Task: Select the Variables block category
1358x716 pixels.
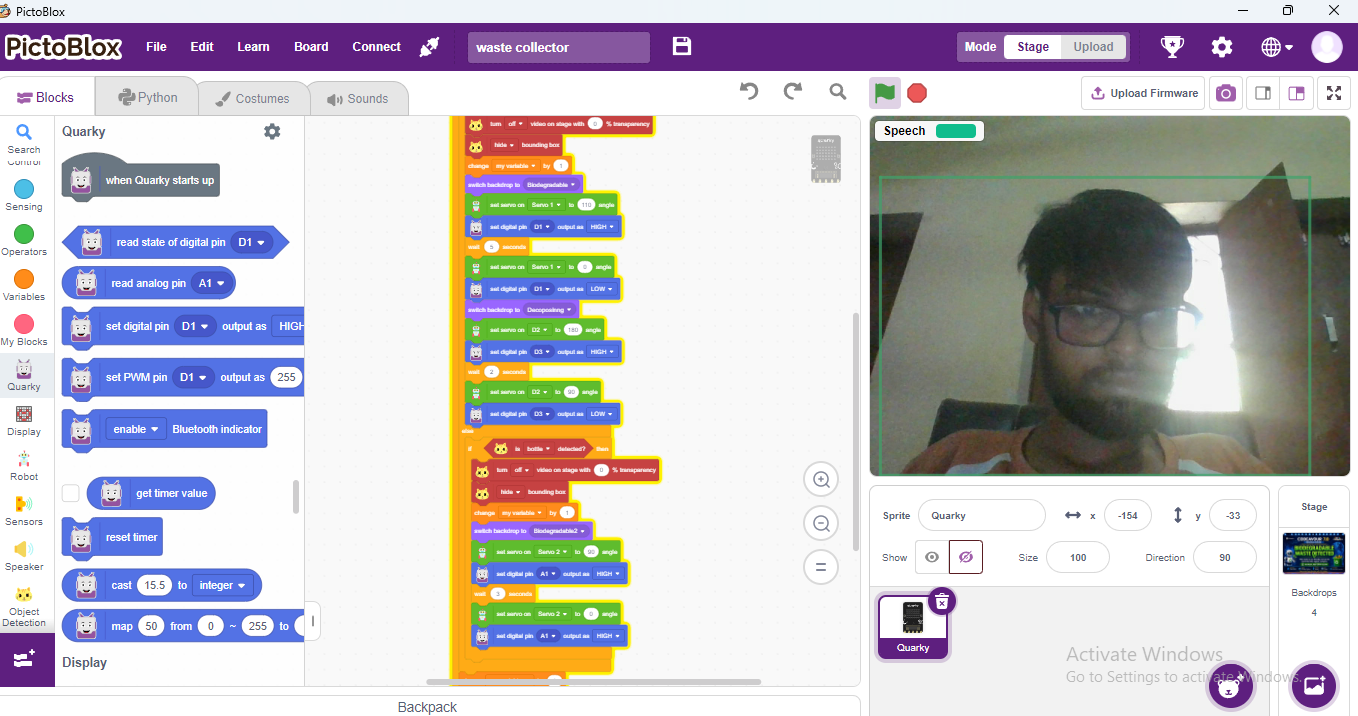Action: tap(24, 286)
